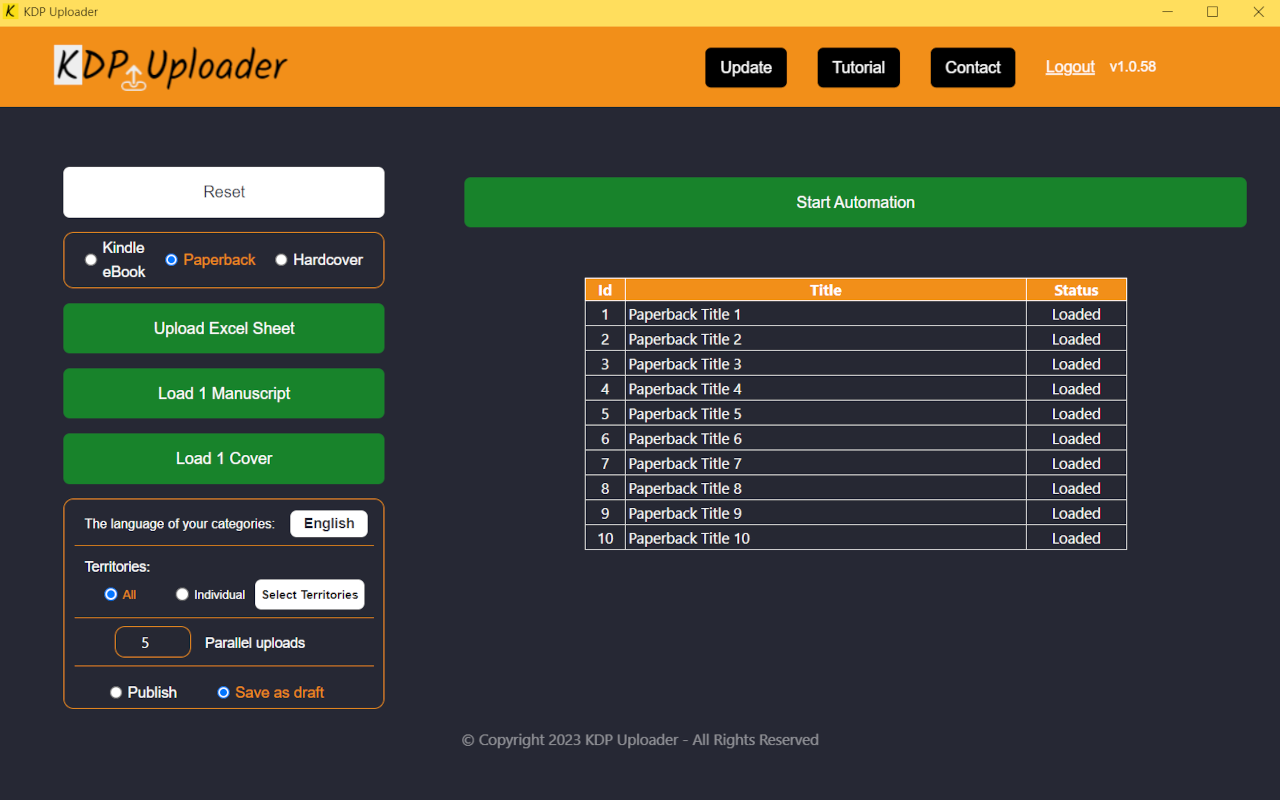Select row Paperback Title 9
1280x800 pixels.
click(x=856, y=514)
